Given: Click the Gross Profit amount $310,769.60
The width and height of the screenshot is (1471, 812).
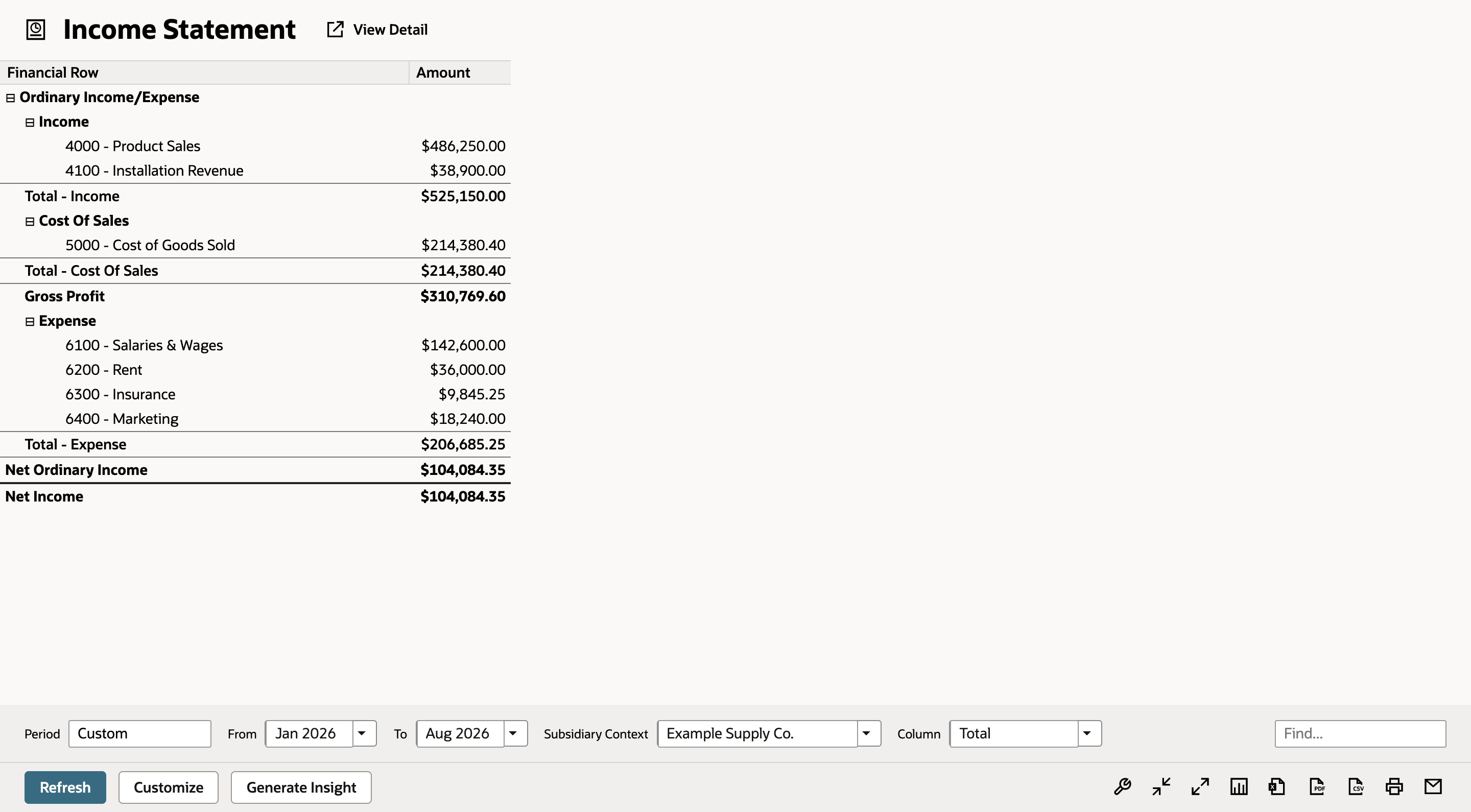Looking at the screenshot, I should tap(463, 296).
